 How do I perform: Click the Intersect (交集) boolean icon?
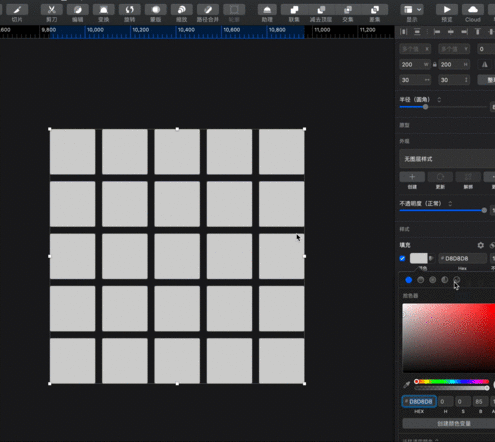click(x=348, y=10)
